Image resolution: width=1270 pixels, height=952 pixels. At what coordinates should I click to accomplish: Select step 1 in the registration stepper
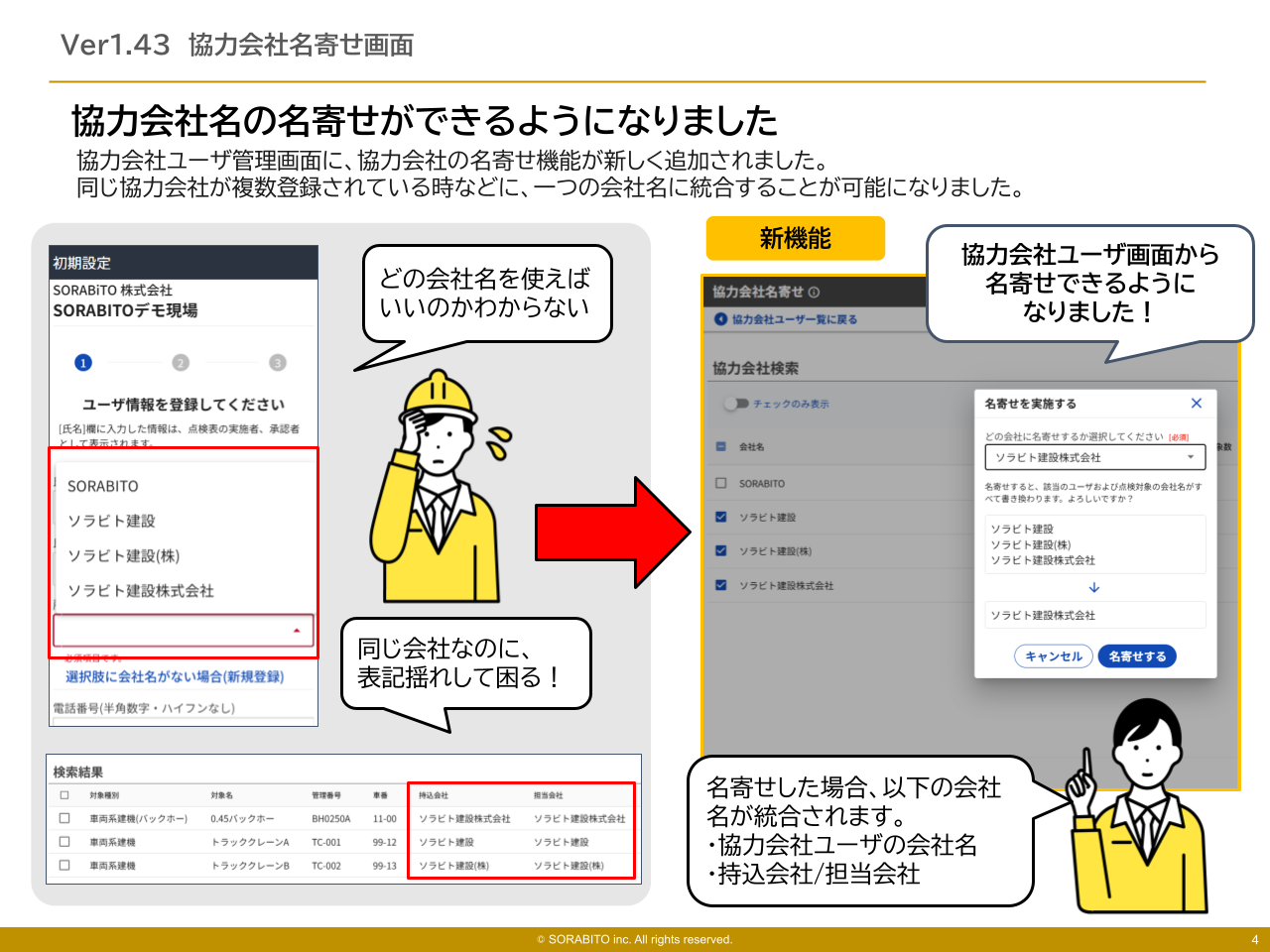click(82, 362)
